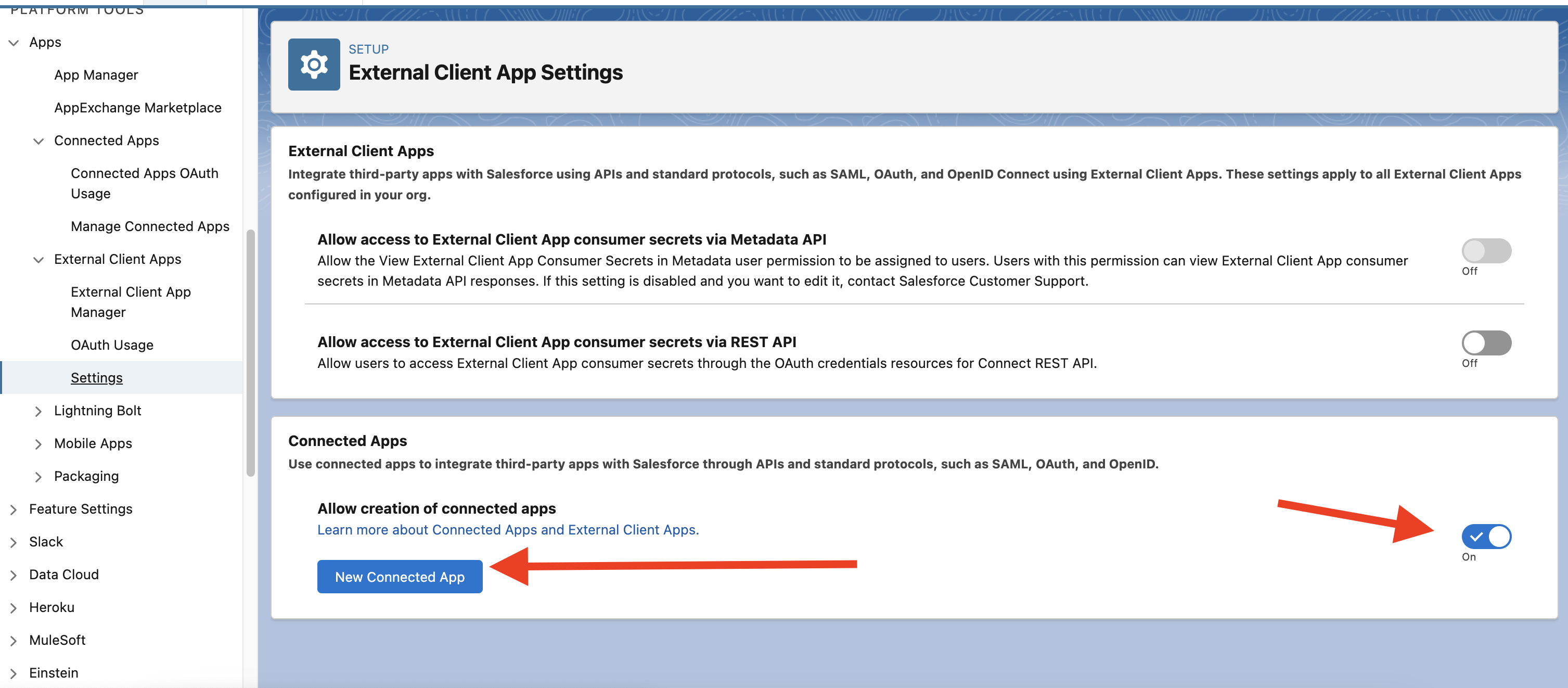The image size is (1568, 688).
Task: Open External Client App Manager page
Action: click(130, 302)
